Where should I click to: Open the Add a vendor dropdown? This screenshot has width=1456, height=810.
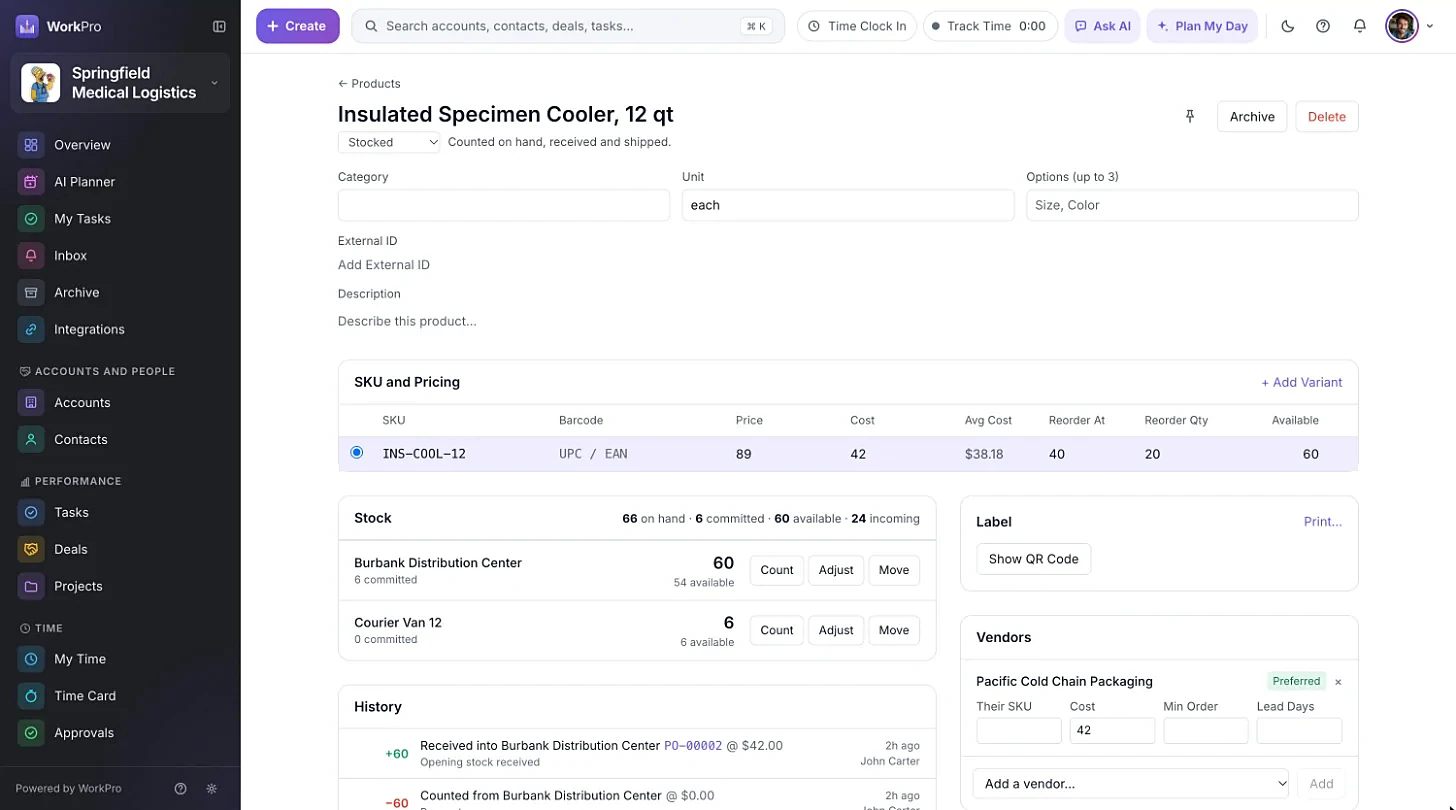coord(1131,784)
